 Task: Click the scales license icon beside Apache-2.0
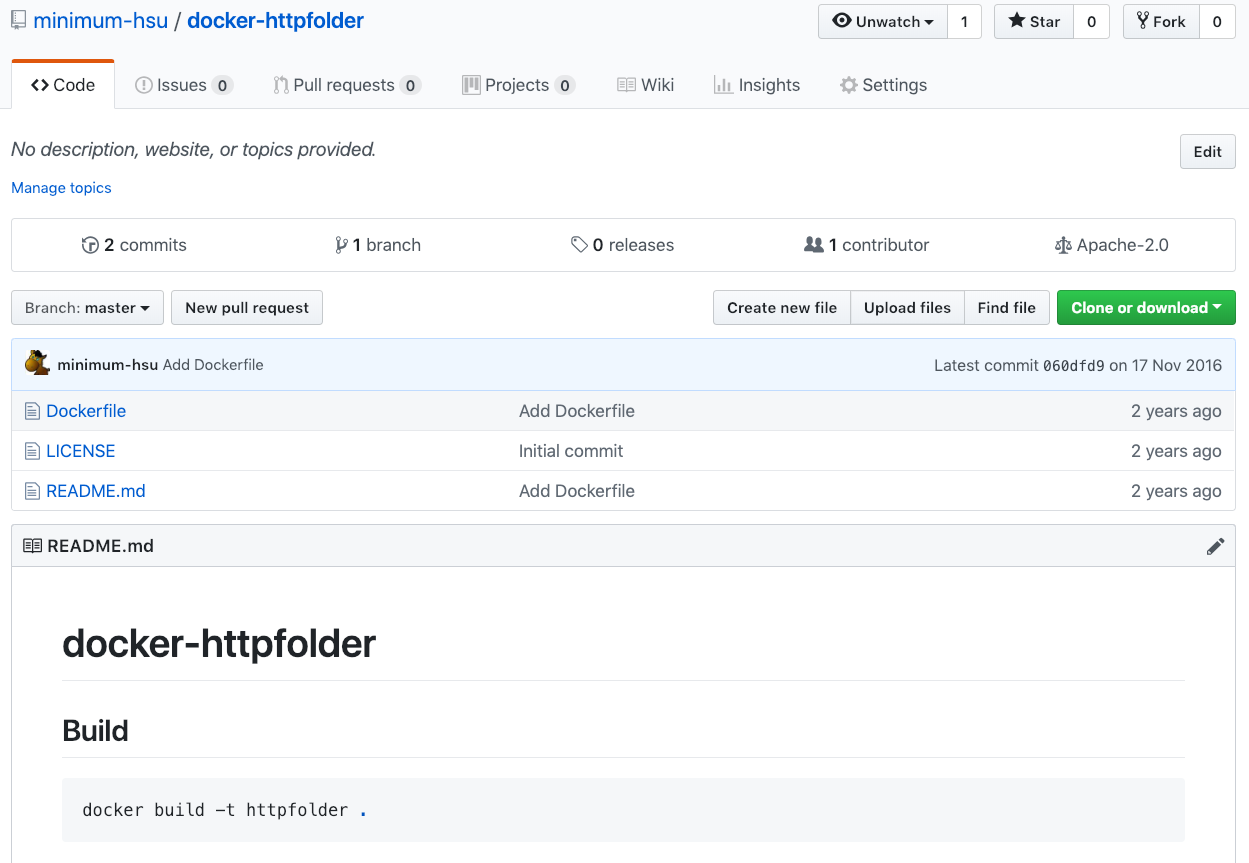coord(1063,245)
